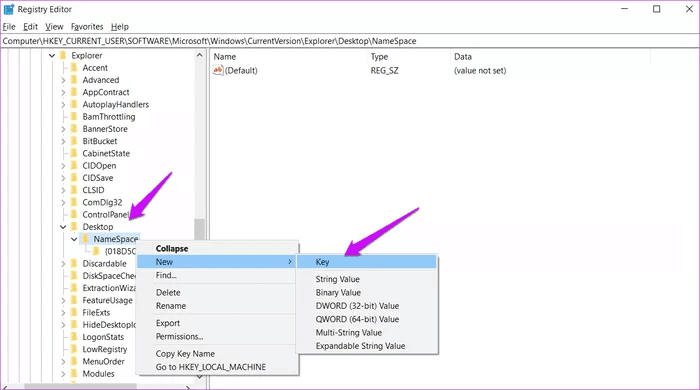Click the tree vertical scrollbar thumb
Screen dimensions: 700x390
tap(200, 229)
